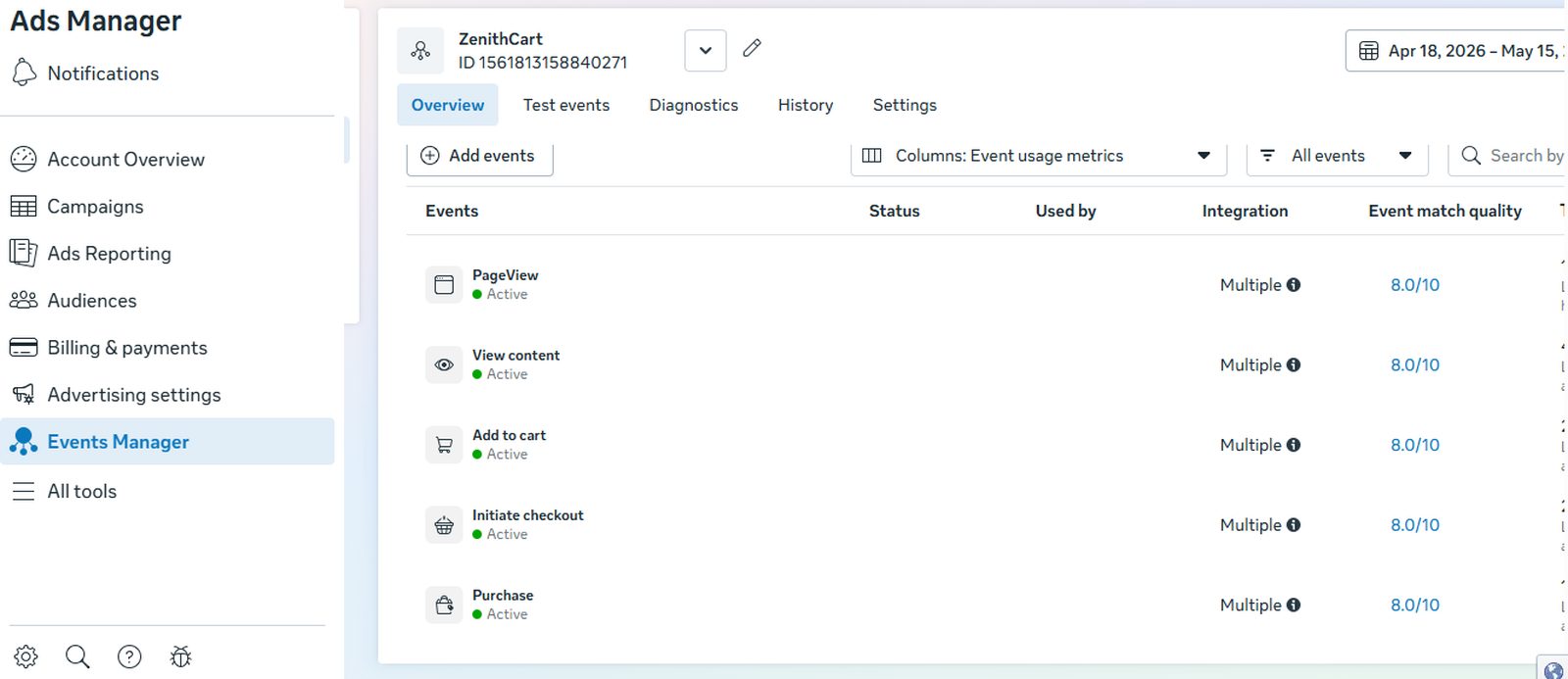
Task: Click the Purchase bag icon
Action: click(444, 606)
